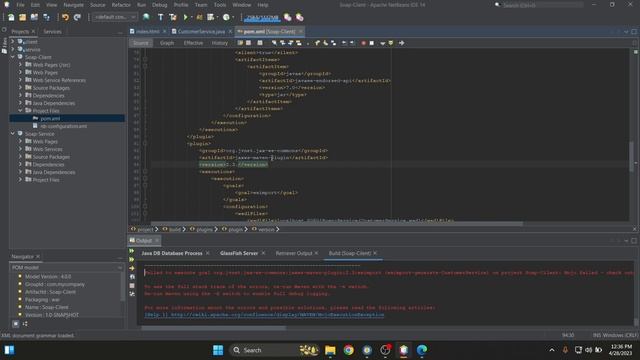This screenshot has width=640, height=360.
Task: Expand Java Dependencies under Soap-Client
Action: click(x=20, y=103)
